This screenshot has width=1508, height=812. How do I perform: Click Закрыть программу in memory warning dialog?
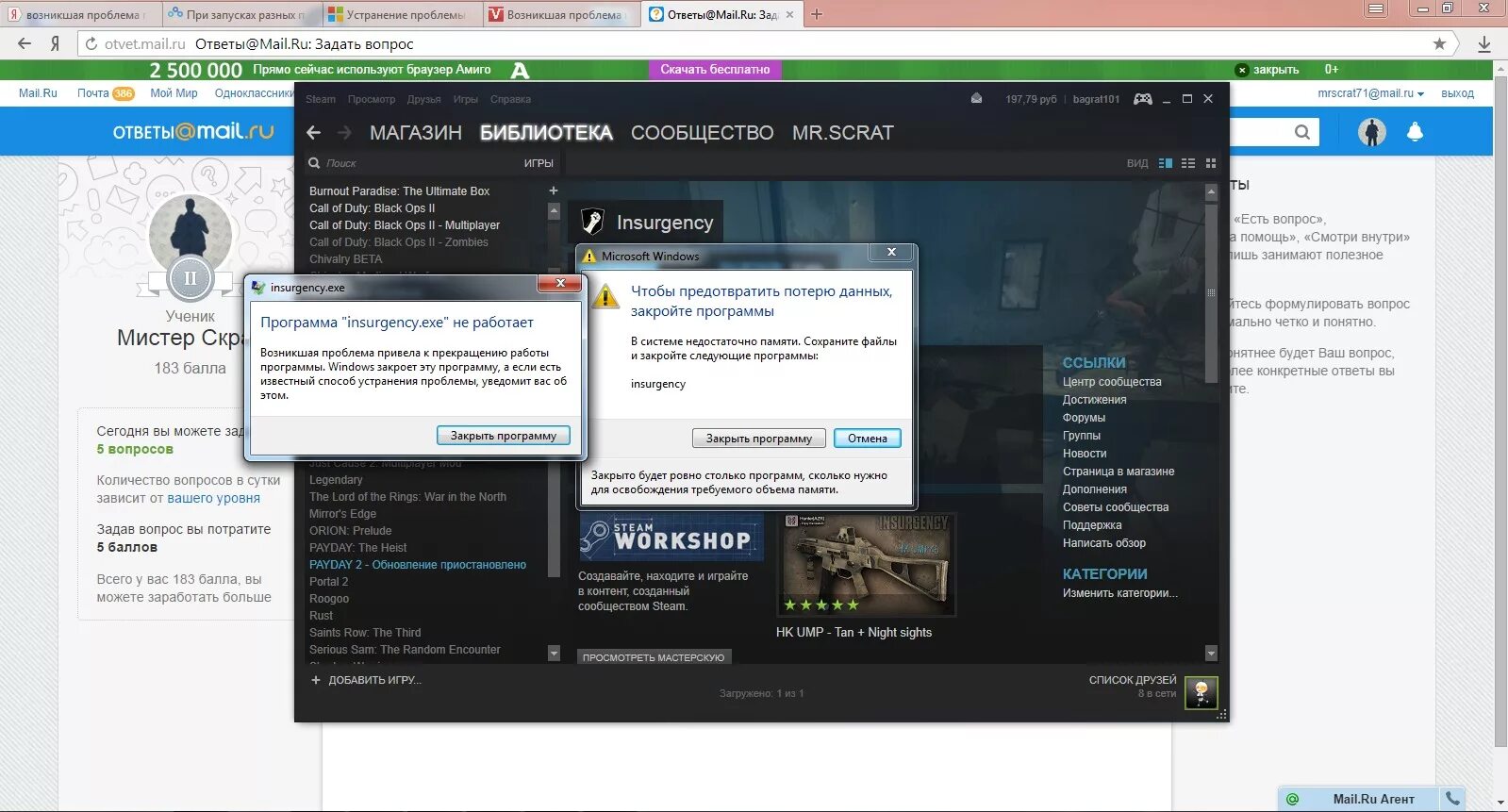[x=759, y=439]
